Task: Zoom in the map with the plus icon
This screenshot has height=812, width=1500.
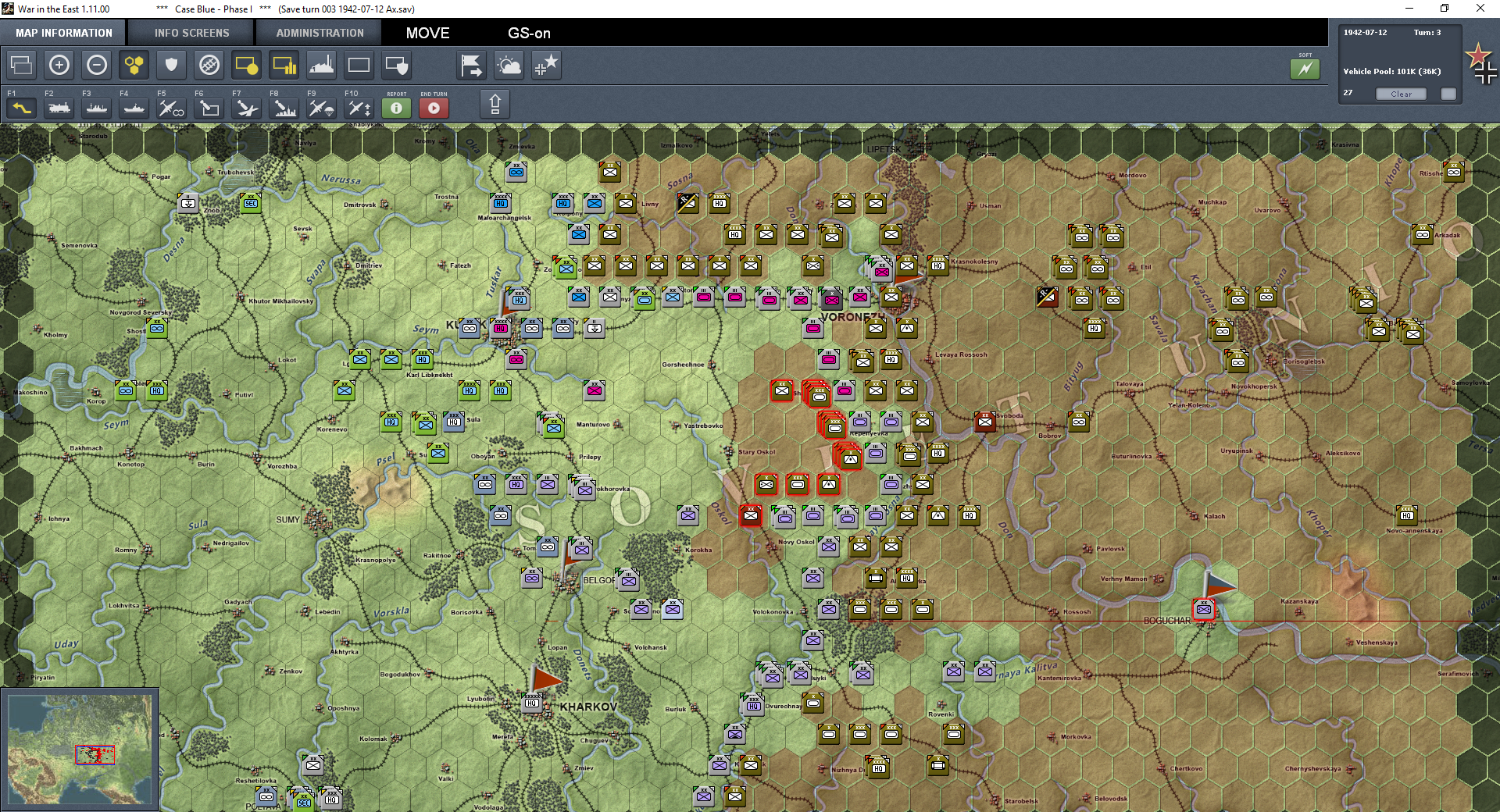Action: (59, 65)
